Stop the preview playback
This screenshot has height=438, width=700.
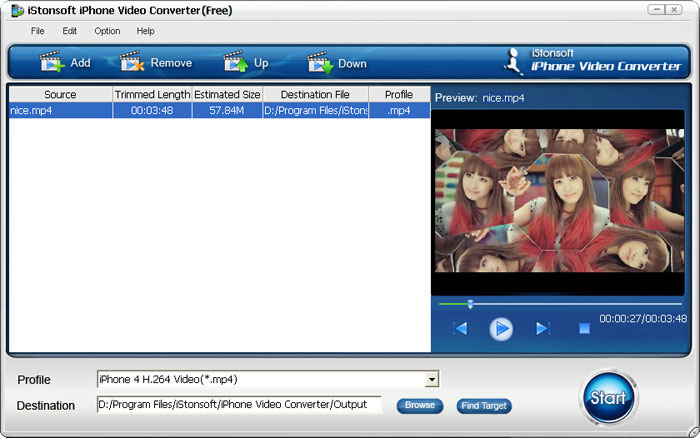coord(584,329)
